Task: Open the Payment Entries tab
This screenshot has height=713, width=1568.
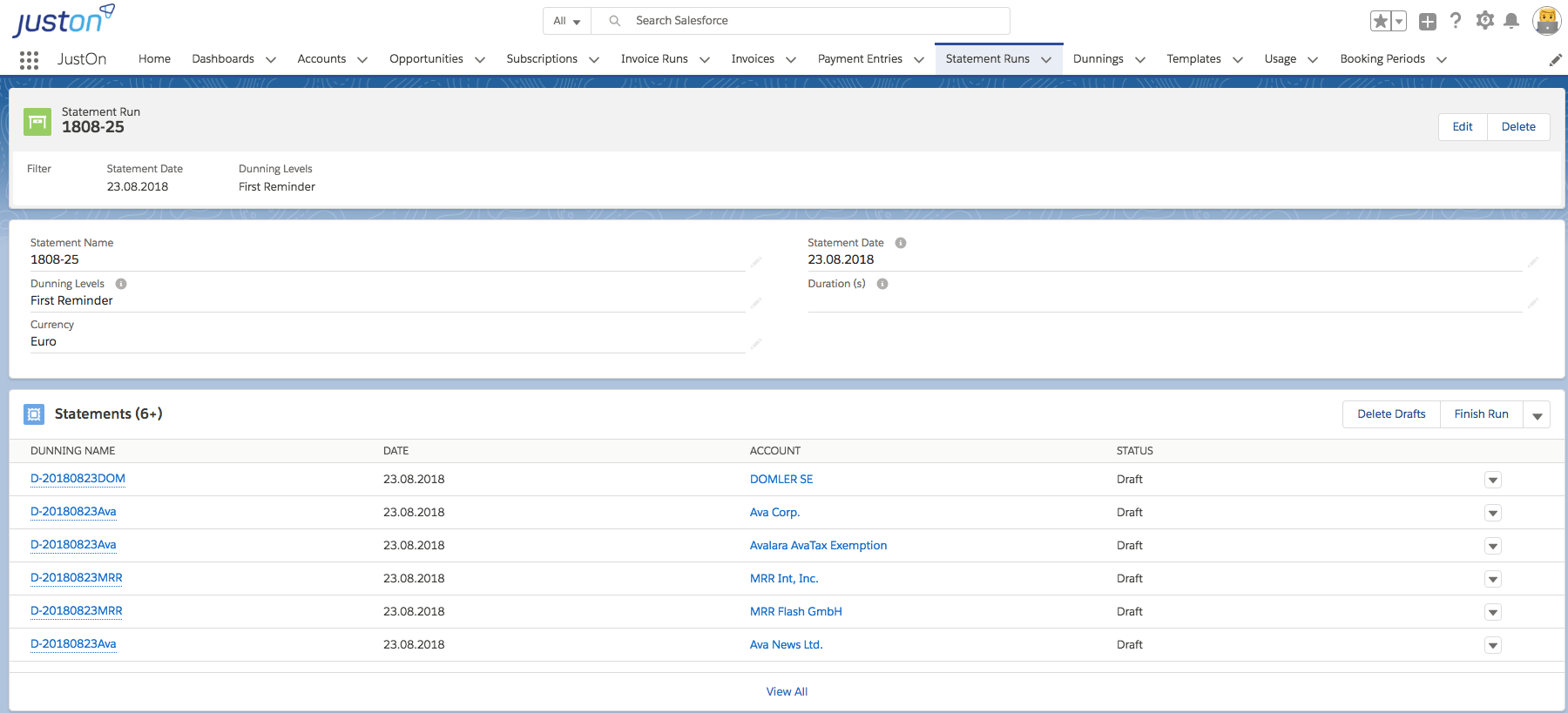Action: coord(860,58)
